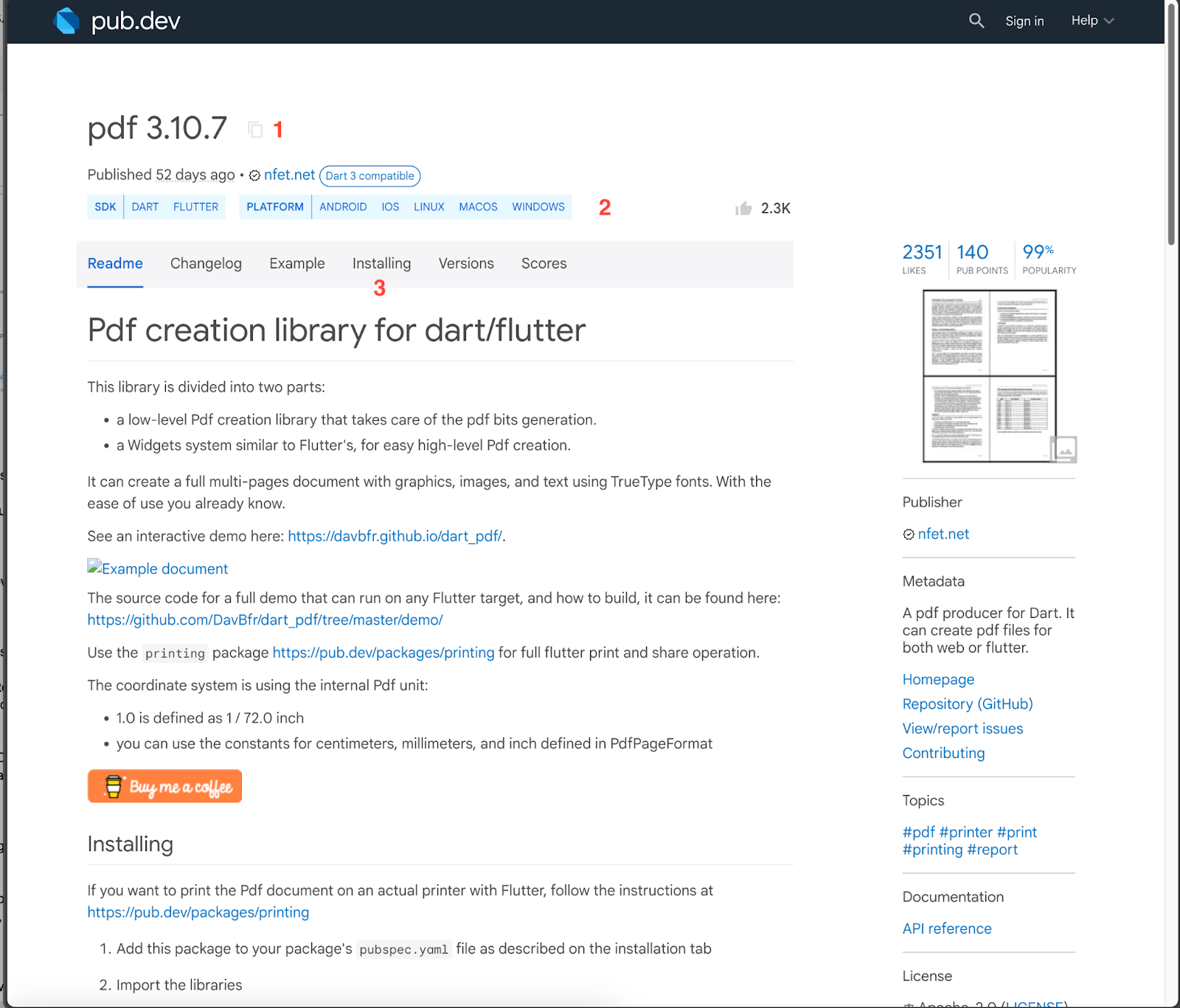
Task: Click the thumbs-up like icon
Action: (743, 208)
